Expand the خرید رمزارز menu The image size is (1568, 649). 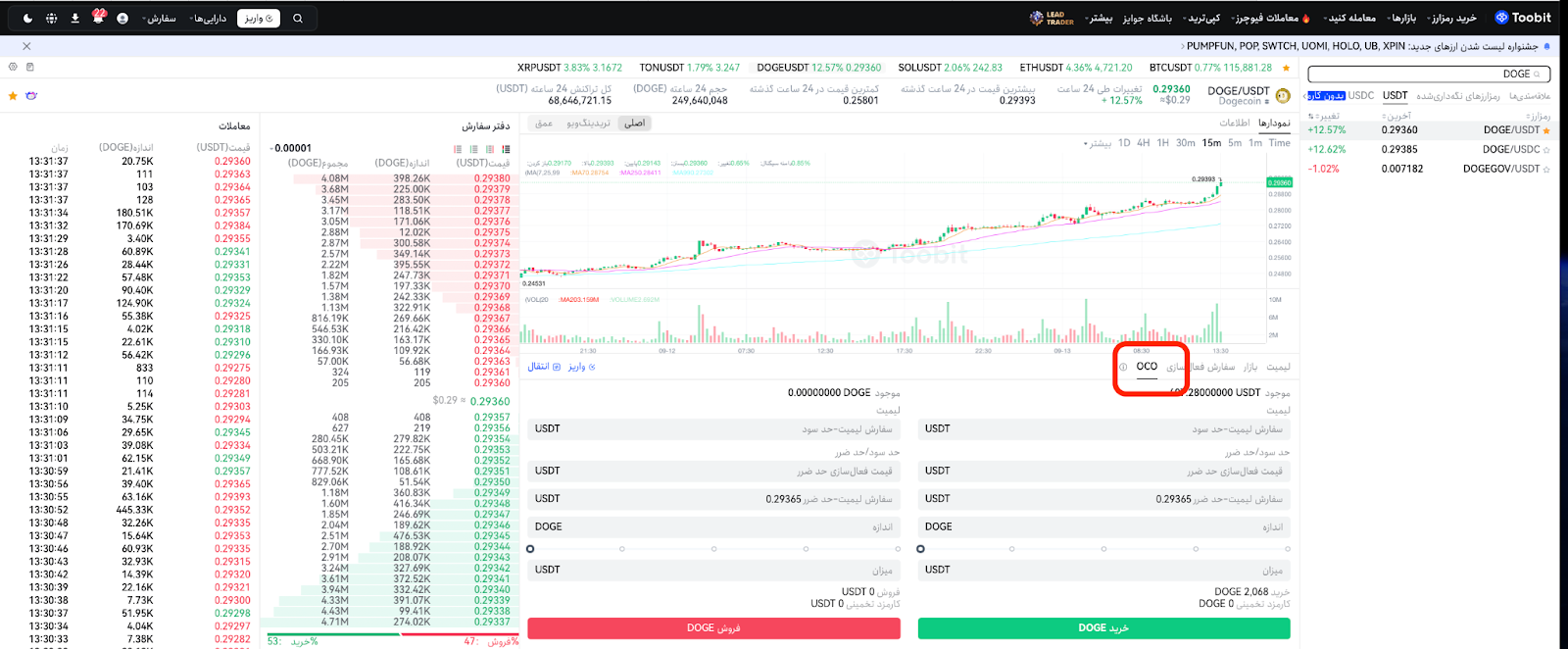(x=1452, y=18)
